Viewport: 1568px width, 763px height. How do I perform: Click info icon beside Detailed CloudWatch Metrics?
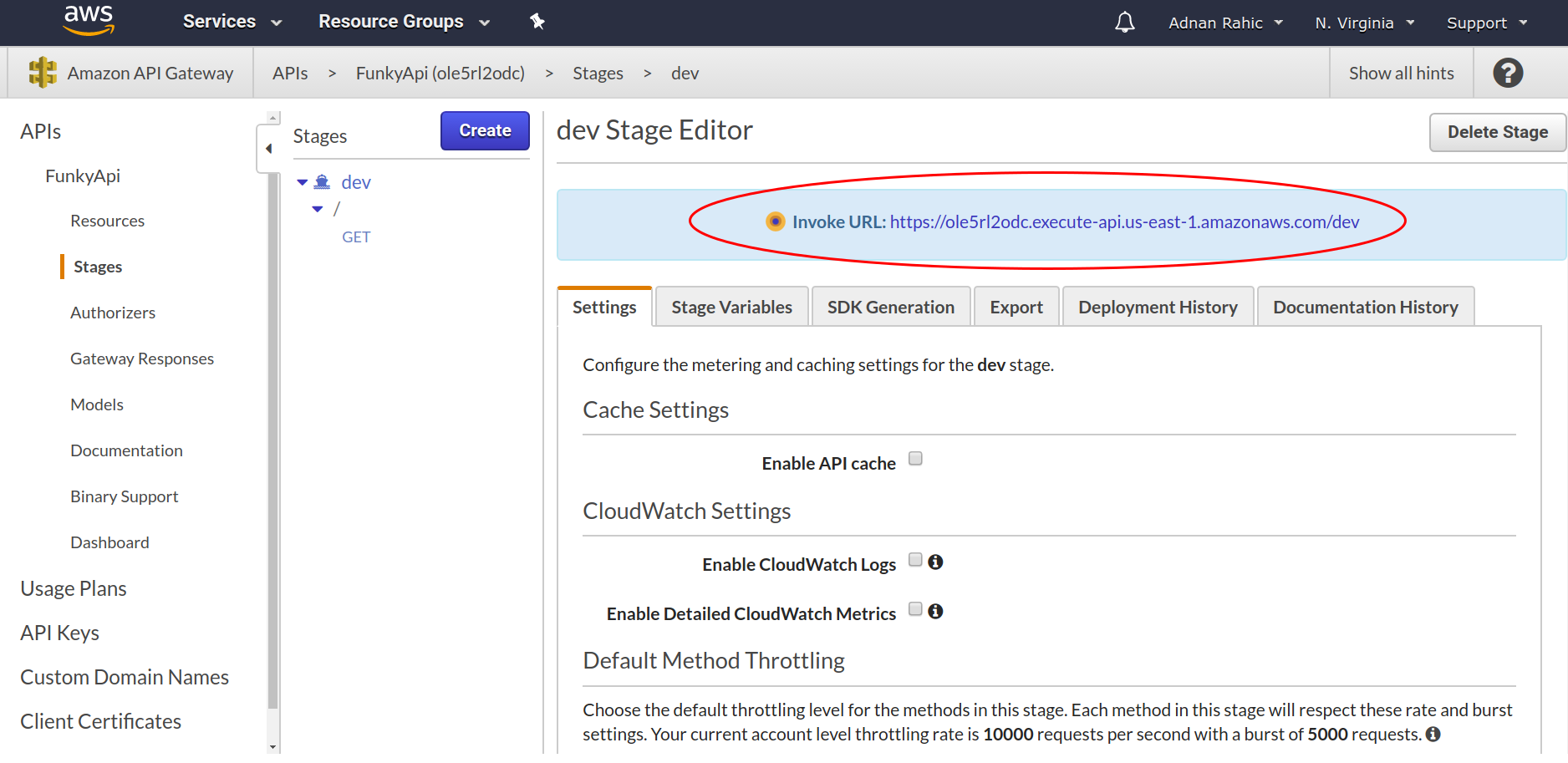click(935, 612)
